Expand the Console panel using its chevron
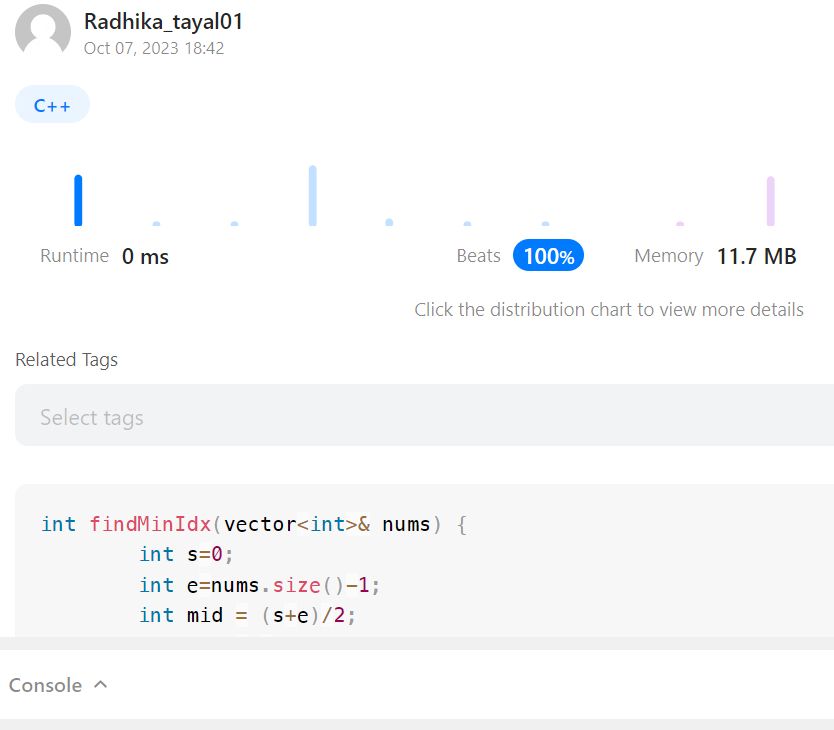The width and height of the screenshot is (834, 730). (x=100, y=685)
